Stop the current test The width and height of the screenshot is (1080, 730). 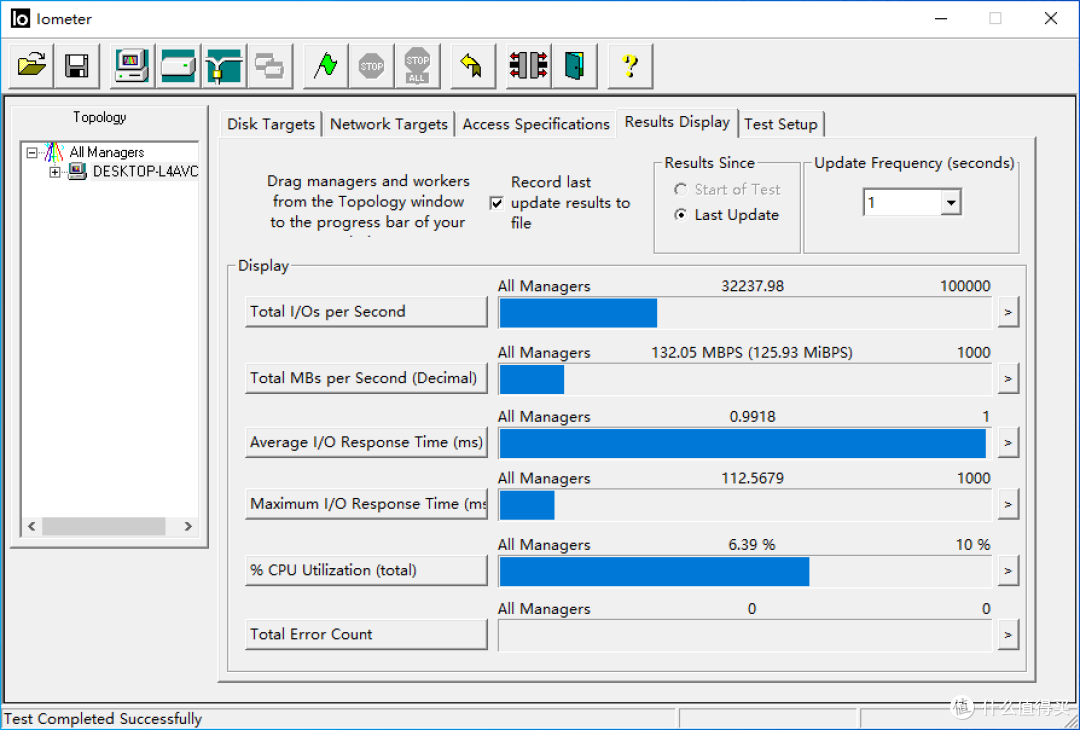372,66
